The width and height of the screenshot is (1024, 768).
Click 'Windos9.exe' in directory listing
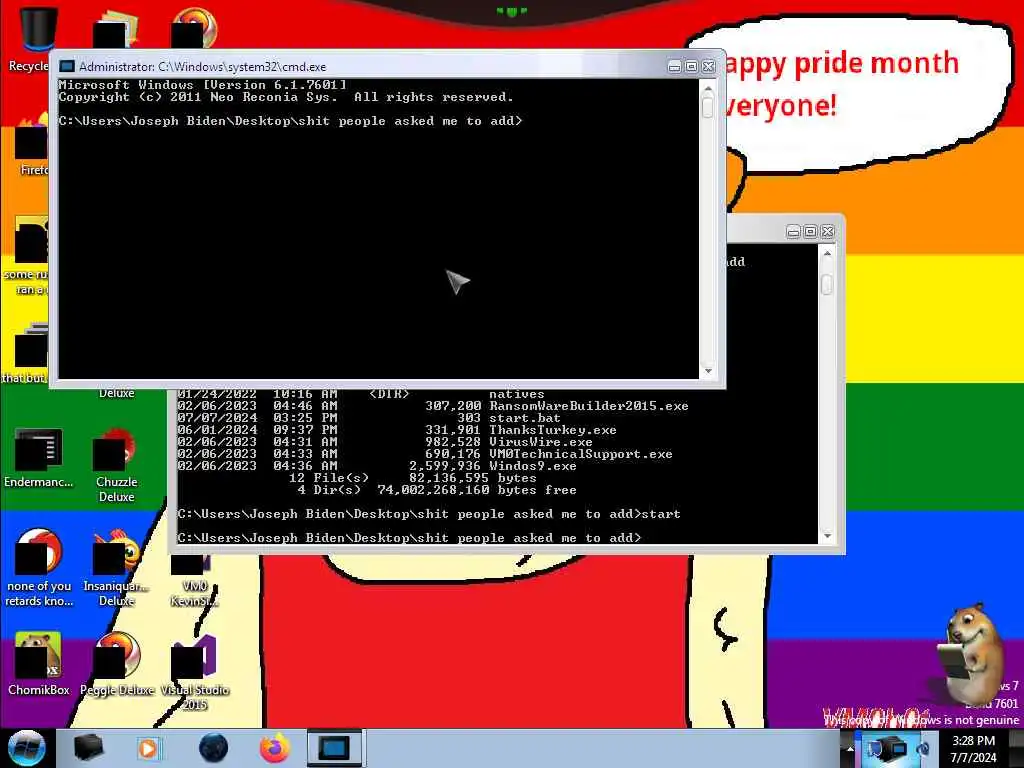532,466
